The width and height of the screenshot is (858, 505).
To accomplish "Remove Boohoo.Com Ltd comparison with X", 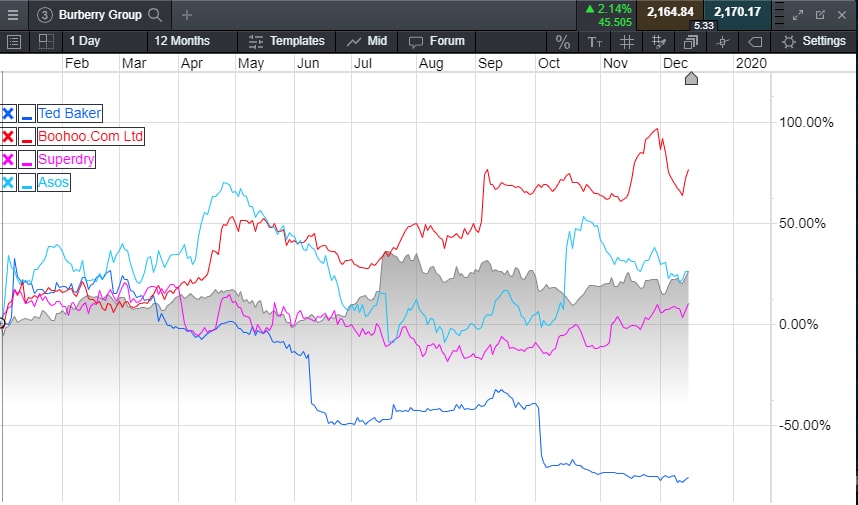I will point(8,137).
